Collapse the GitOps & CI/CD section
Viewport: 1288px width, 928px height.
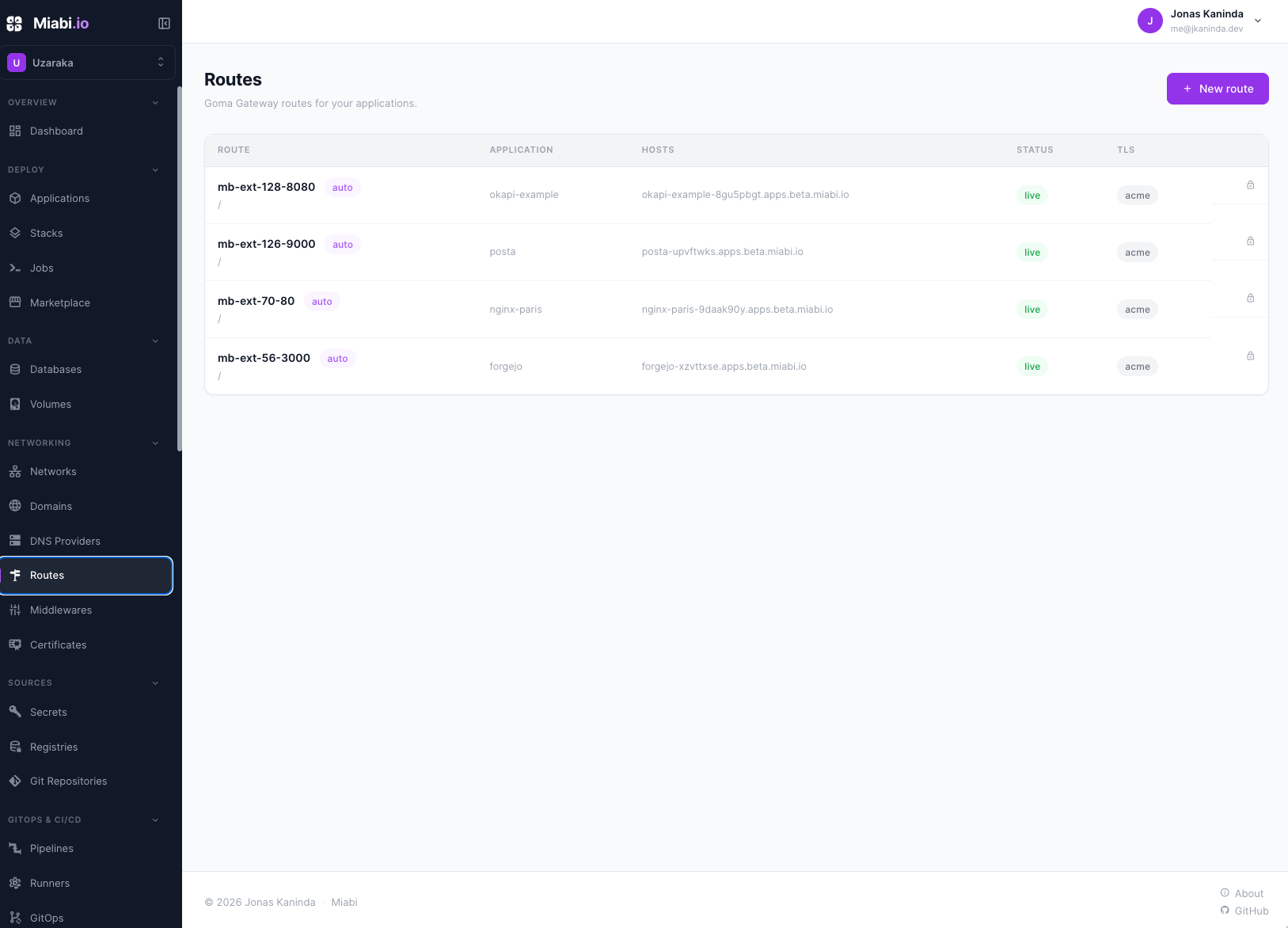(x=155, y=820)
